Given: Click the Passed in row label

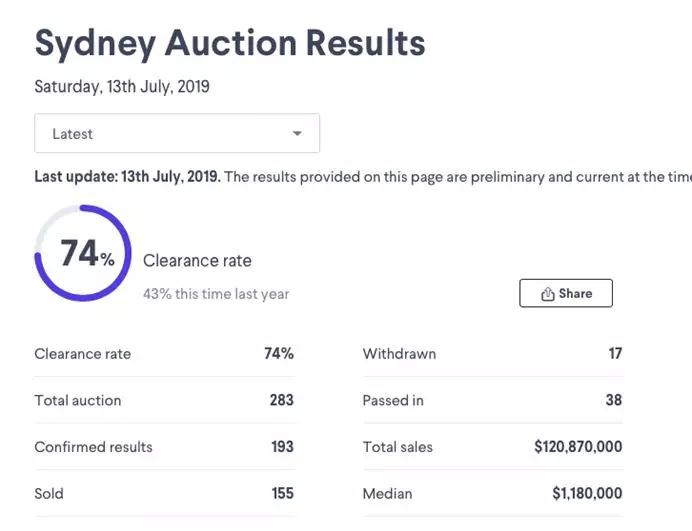Looking at the screenshot, I should point(393,400).
